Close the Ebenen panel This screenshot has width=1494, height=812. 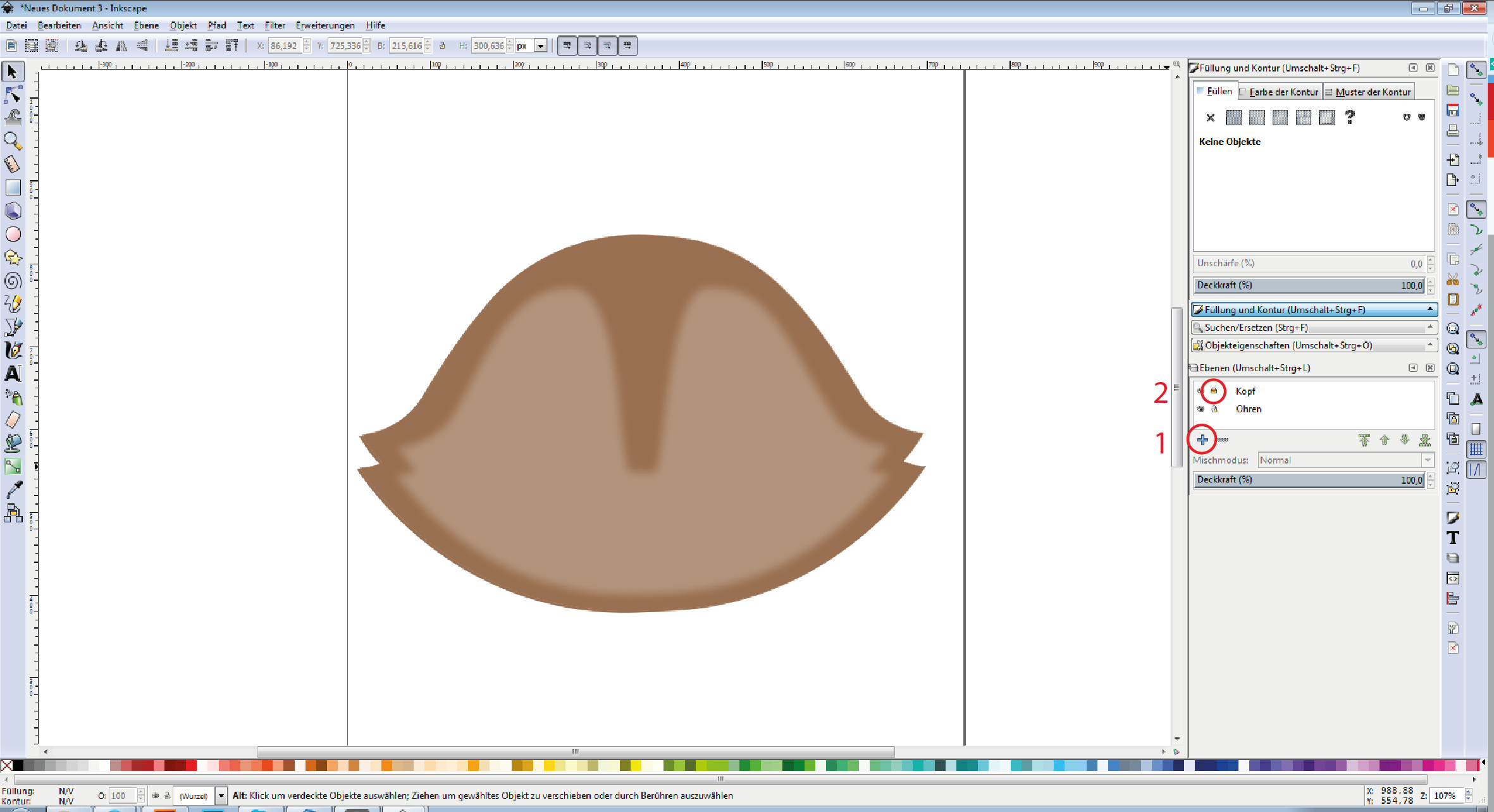(x=1429, y=368)
